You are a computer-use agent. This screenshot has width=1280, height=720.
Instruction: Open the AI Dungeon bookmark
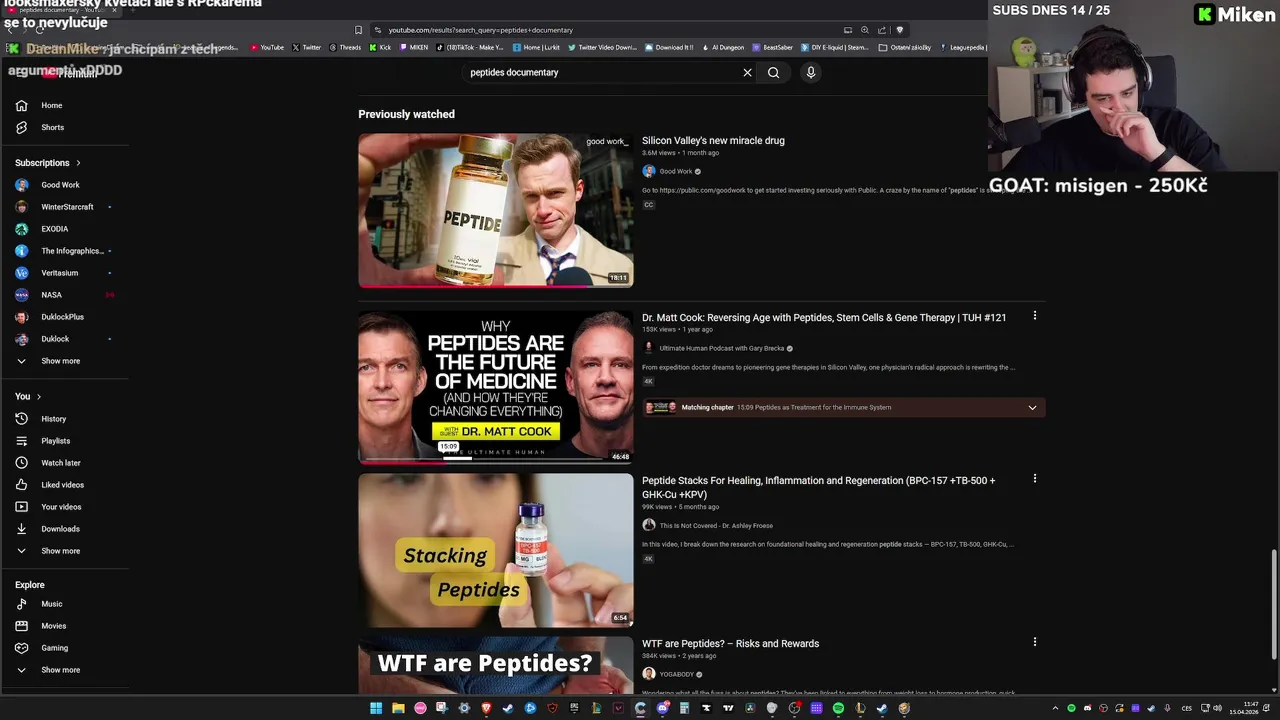coord(724,47)
